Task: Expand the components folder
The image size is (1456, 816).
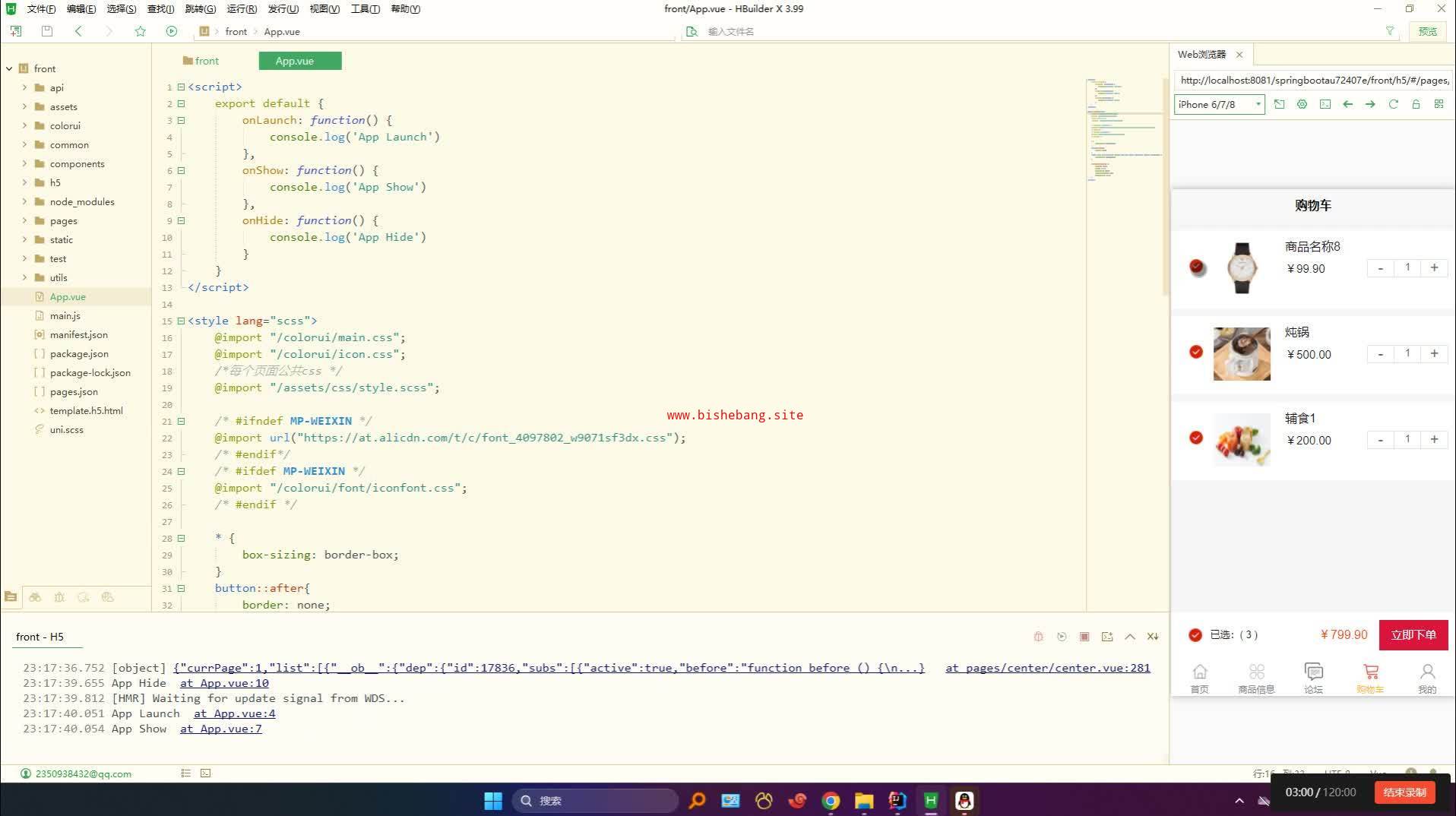Action: pyautogui.click(x=24, y=163)
